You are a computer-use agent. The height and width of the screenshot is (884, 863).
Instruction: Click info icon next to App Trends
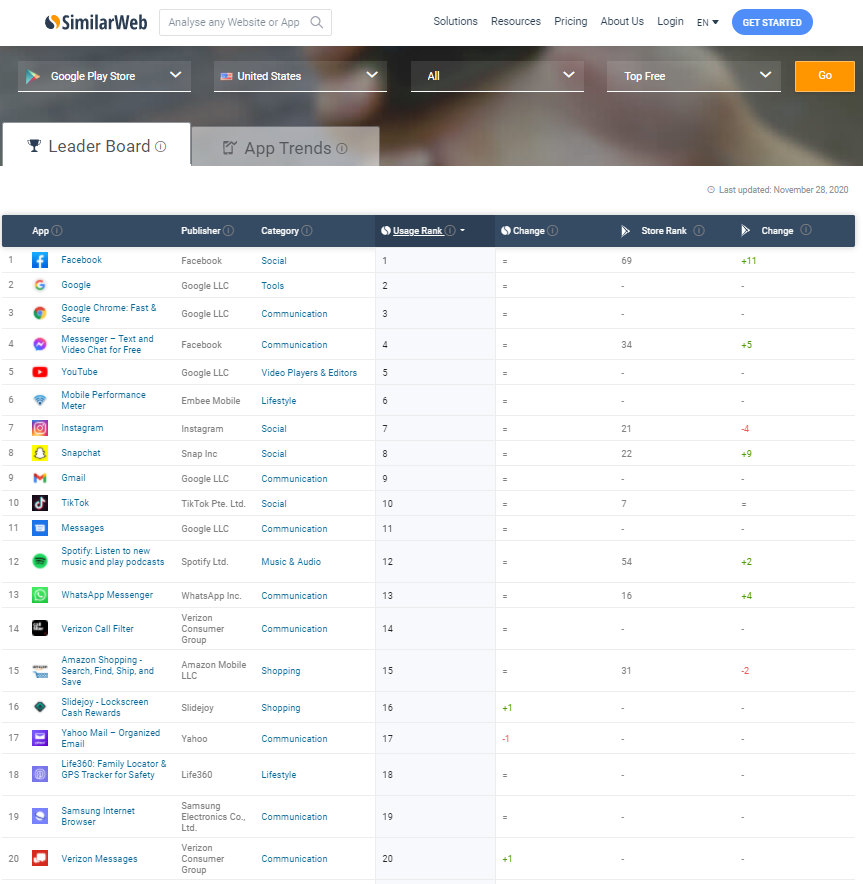[342, 148]
